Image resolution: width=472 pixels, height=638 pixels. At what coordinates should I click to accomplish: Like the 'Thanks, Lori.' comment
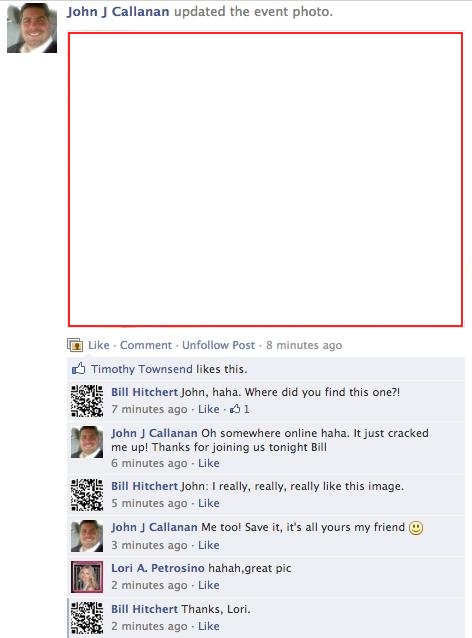coord(209,626)
